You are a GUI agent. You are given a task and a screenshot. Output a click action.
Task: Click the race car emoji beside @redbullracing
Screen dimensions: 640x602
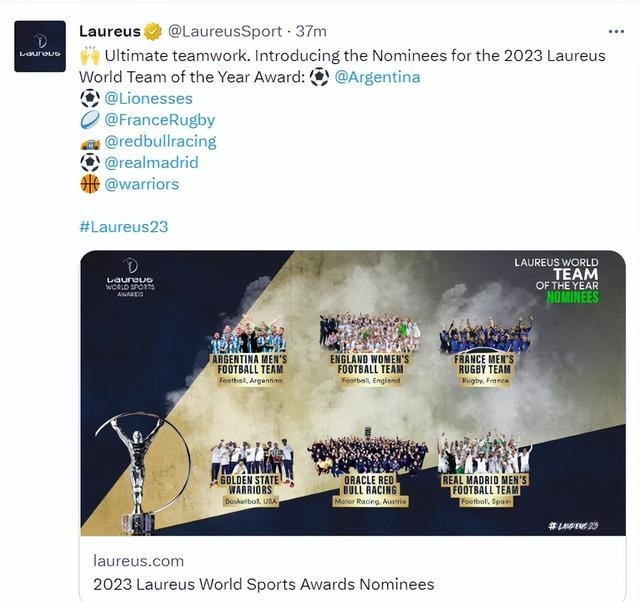click(90, 144)
